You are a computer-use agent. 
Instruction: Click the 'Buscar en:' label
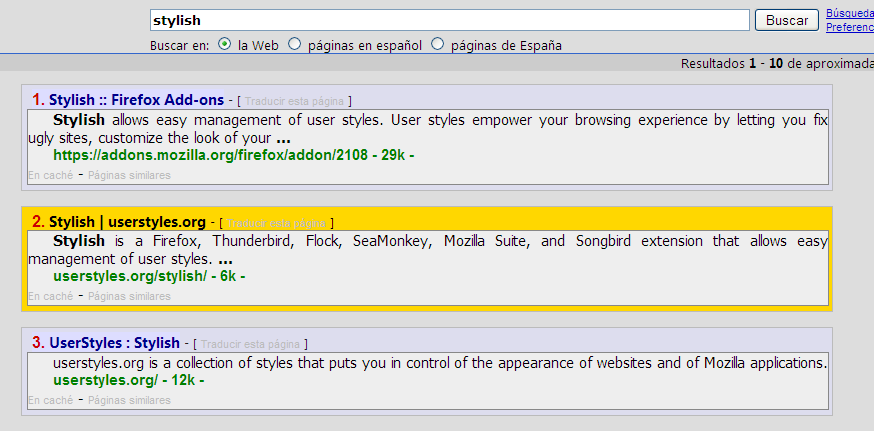tap(179, 45)
